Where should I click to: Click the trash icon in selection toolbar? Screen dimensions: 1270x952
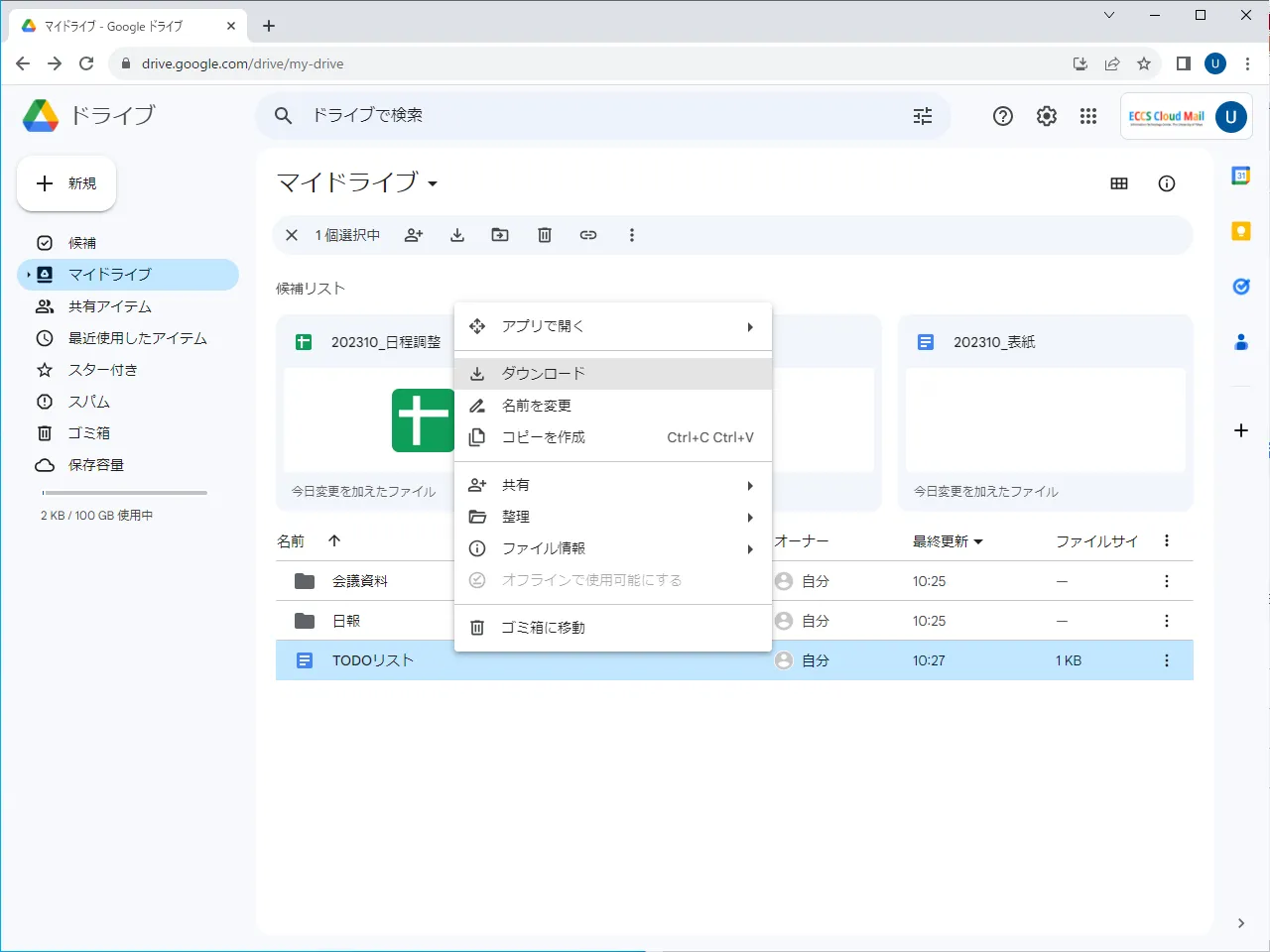[x=545, y=235]
